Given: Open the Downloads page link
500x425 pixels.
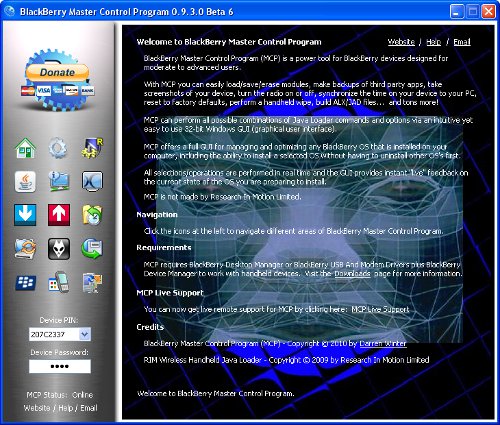Looking at the screenshot, I should pyautogui.click(x=352, y=274).
